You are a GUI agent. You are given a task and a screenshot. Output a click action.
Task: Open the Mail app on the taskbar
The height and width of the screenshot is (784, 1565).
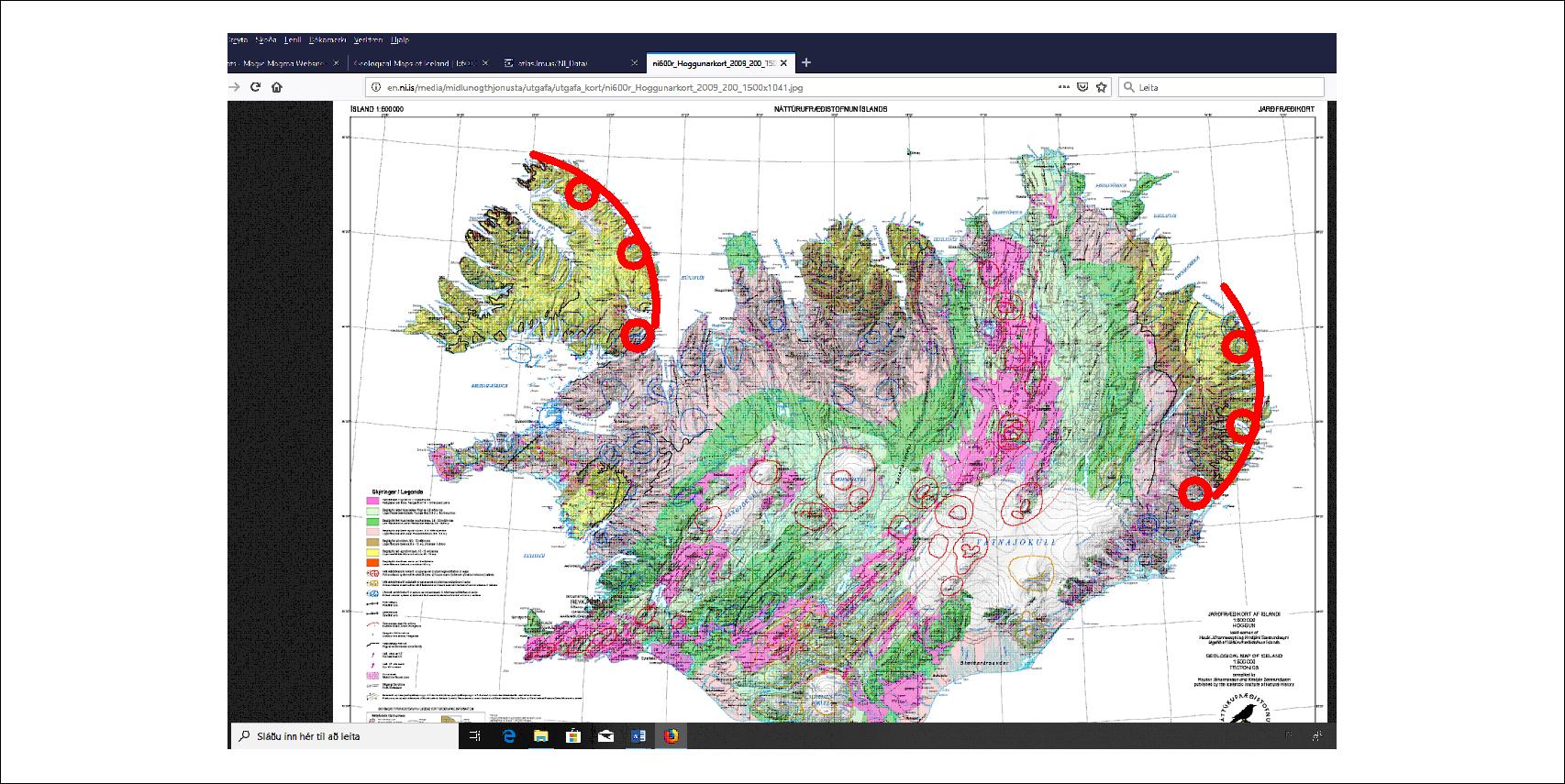point(605,735)
